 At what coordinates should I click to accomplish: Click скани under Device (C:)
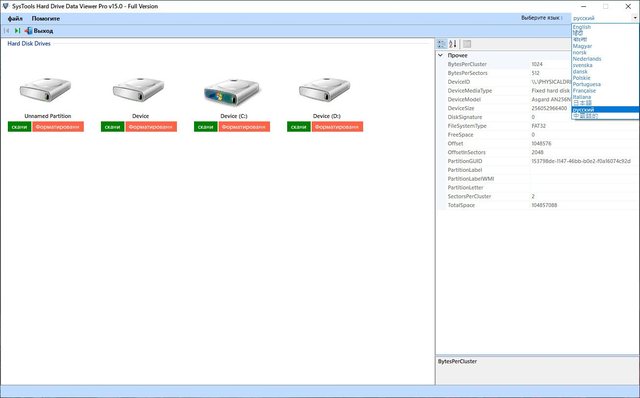click(x=205, y=127)
